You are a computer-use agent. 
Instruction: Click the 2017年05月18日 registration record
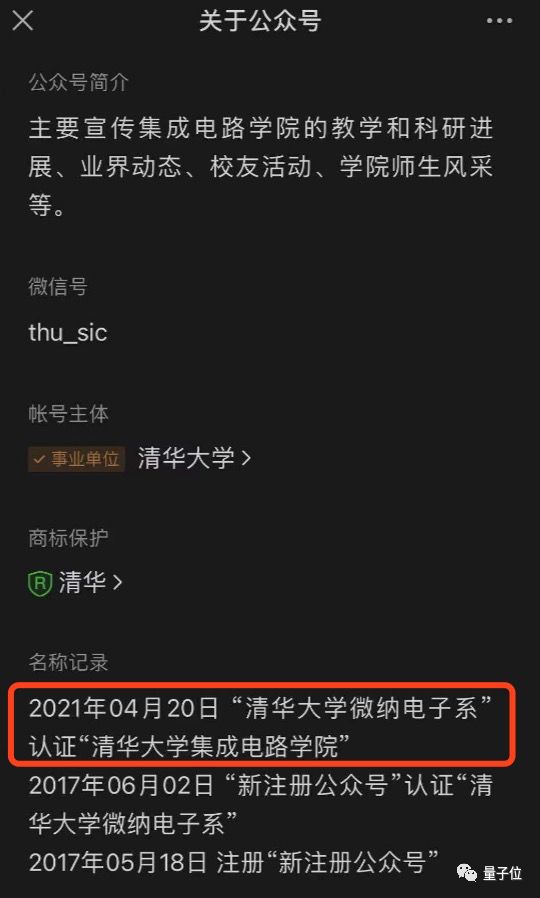pos(235,862)
